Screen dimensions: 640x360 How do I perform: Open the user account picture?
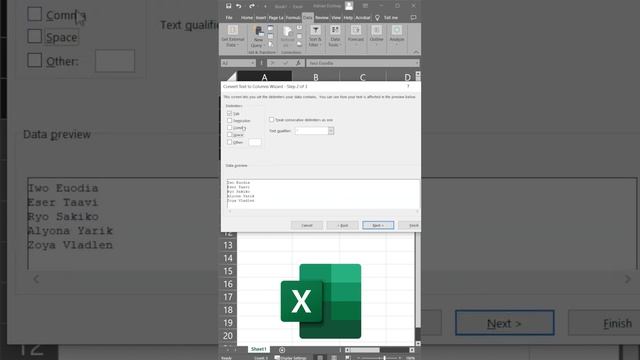(x=349, y=6)
